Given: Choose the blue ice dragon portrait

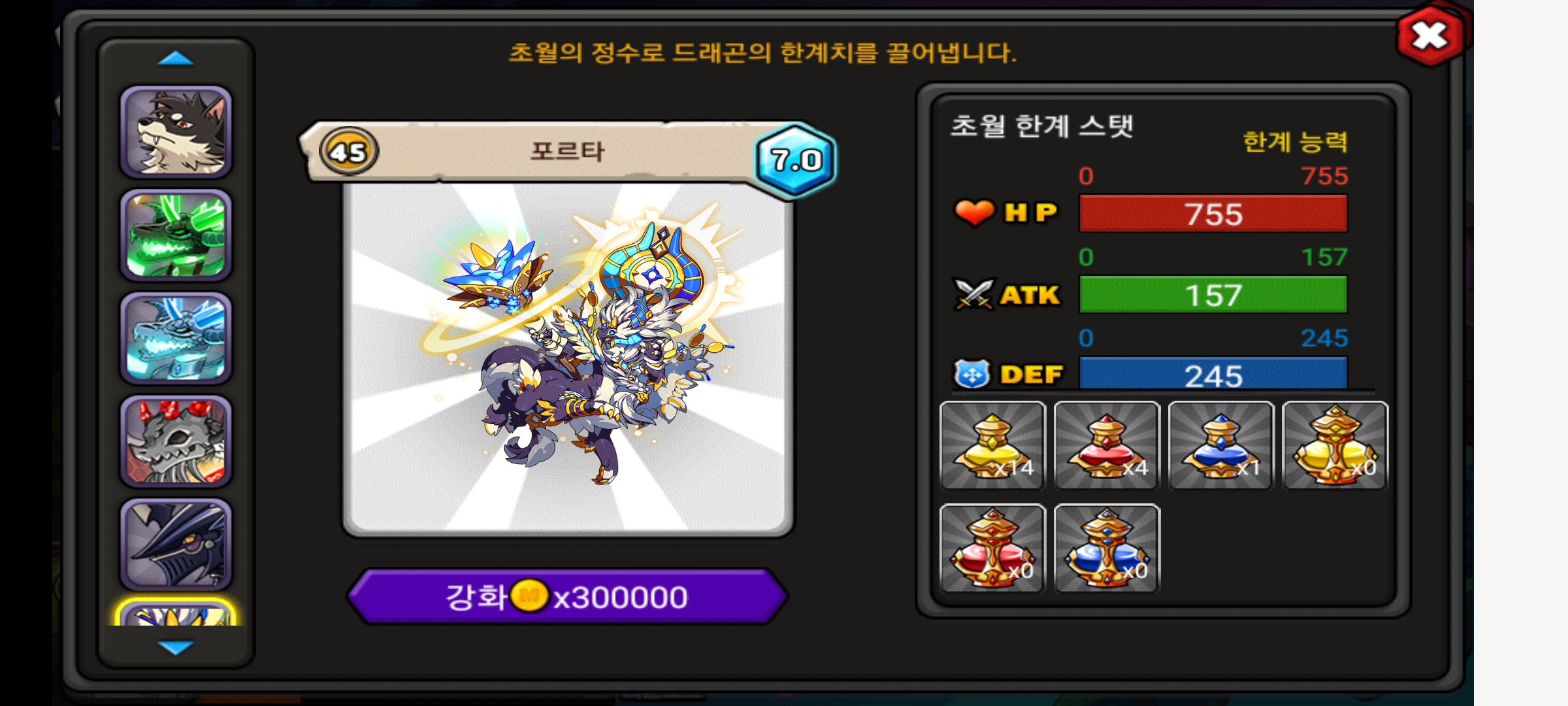Looking at the screenshot, I should 176,339.
